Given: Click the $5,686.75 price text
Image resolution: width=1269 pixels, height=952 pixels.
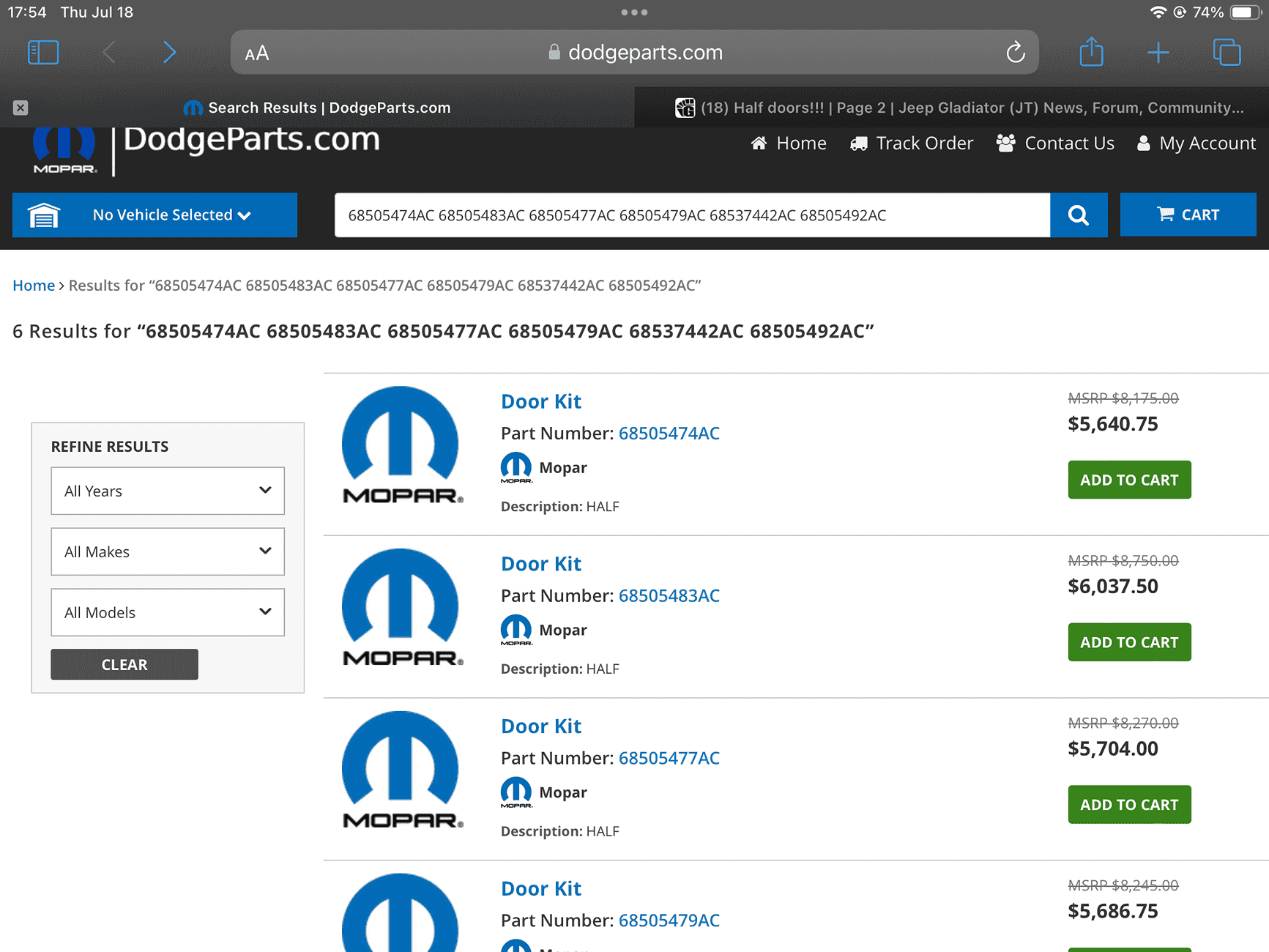Looking at the screenshot, I should pos(1113,912).
